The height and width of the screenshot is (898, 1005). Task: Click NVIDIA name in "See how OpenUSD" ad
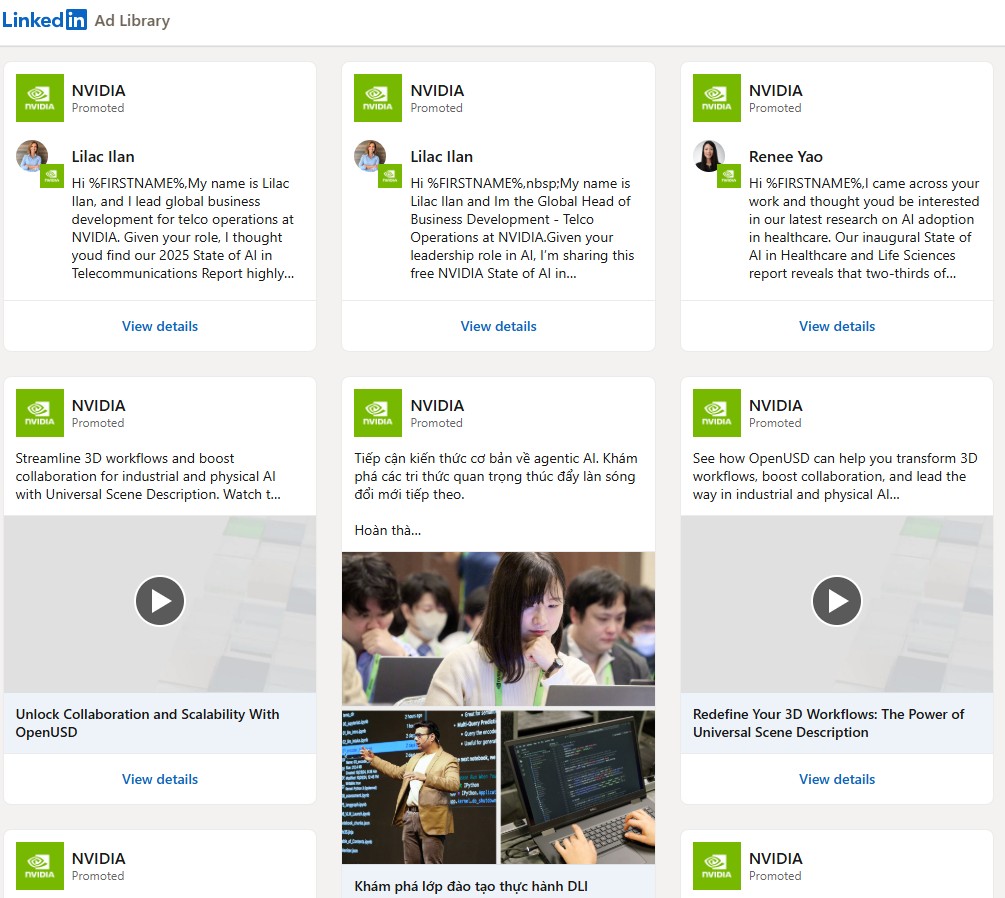point(776,406)
